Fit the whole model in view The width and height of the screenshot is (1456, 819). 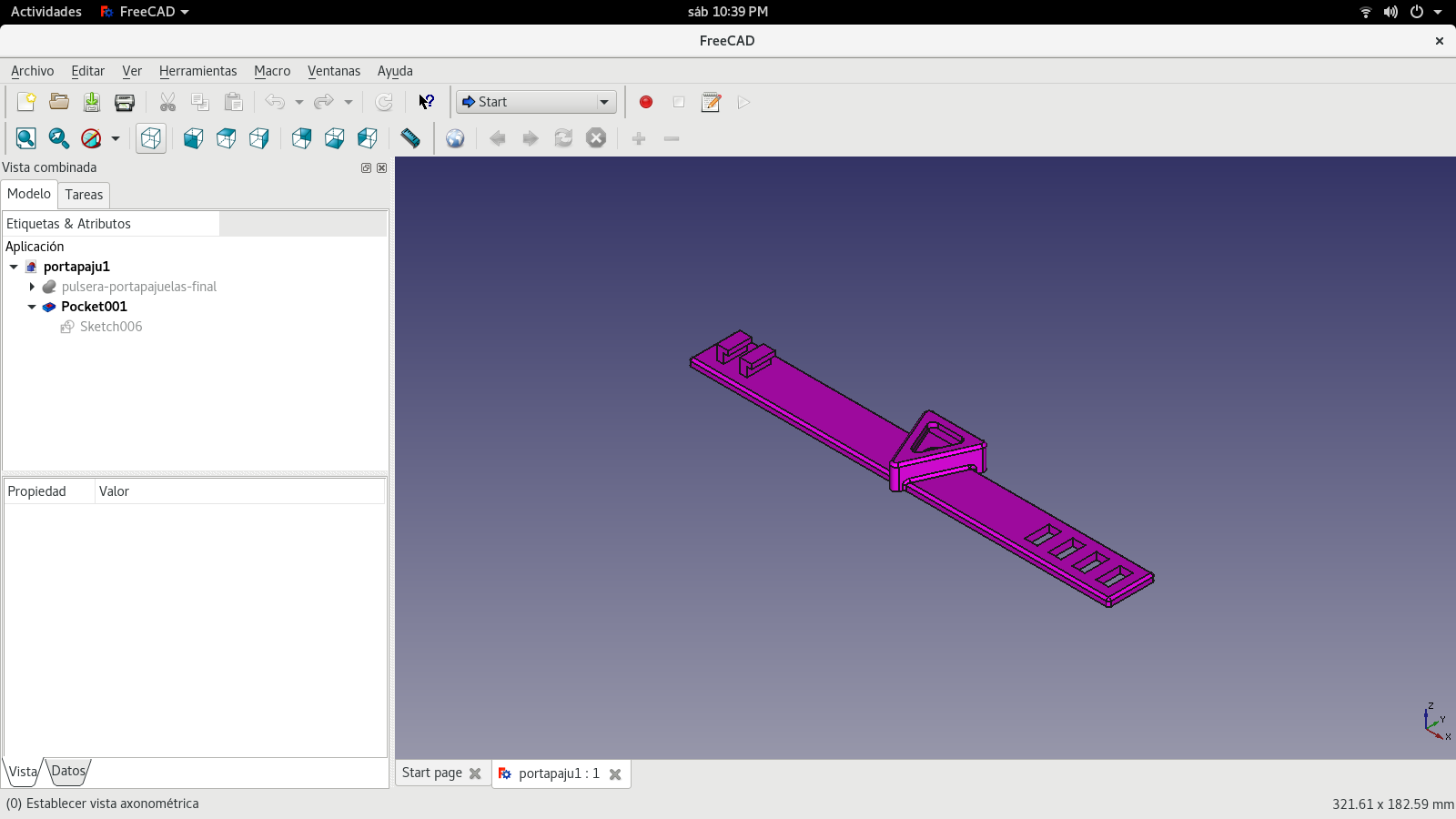(x=25, y=138)
